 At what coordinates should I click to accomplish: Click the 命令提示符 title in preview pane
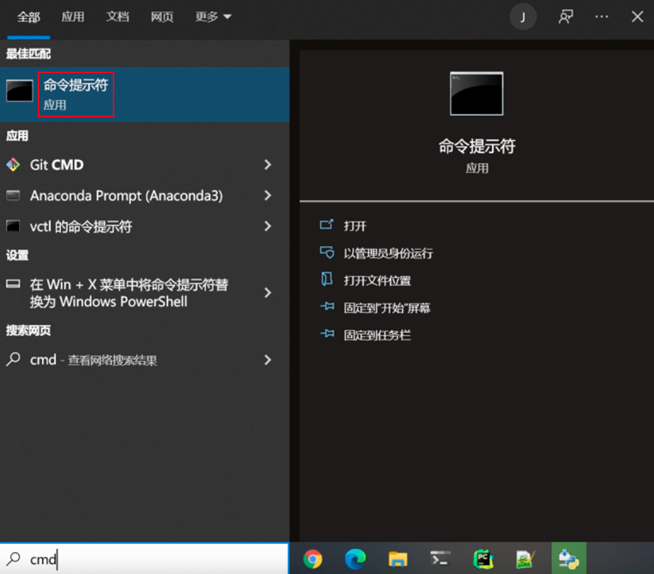477,146
